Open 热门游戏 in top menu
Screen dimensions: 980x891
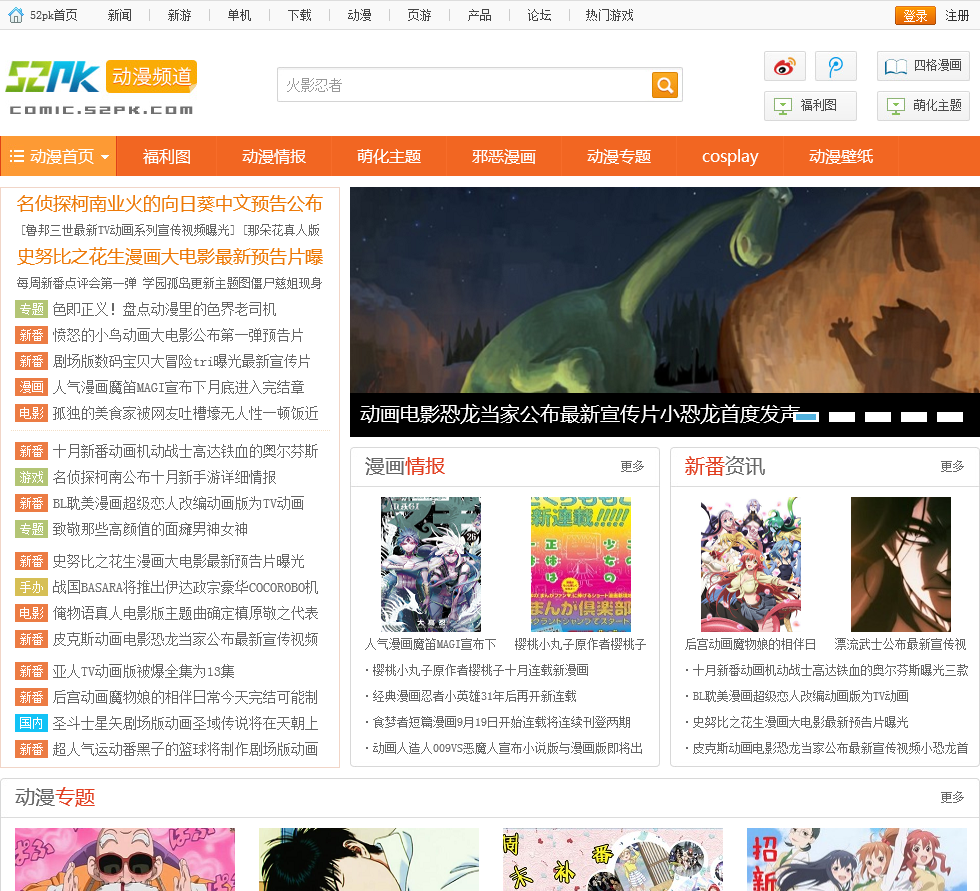[609, 15]
